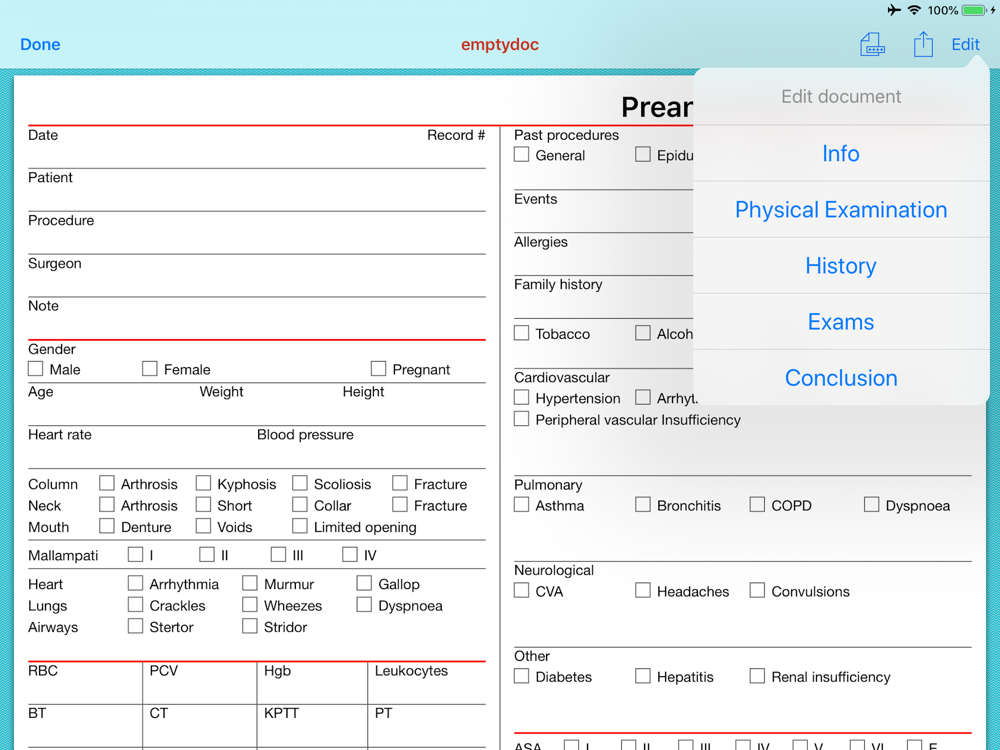Choose History from the Edit menu
Screen dimensions: 1000x750
point(841,266)
